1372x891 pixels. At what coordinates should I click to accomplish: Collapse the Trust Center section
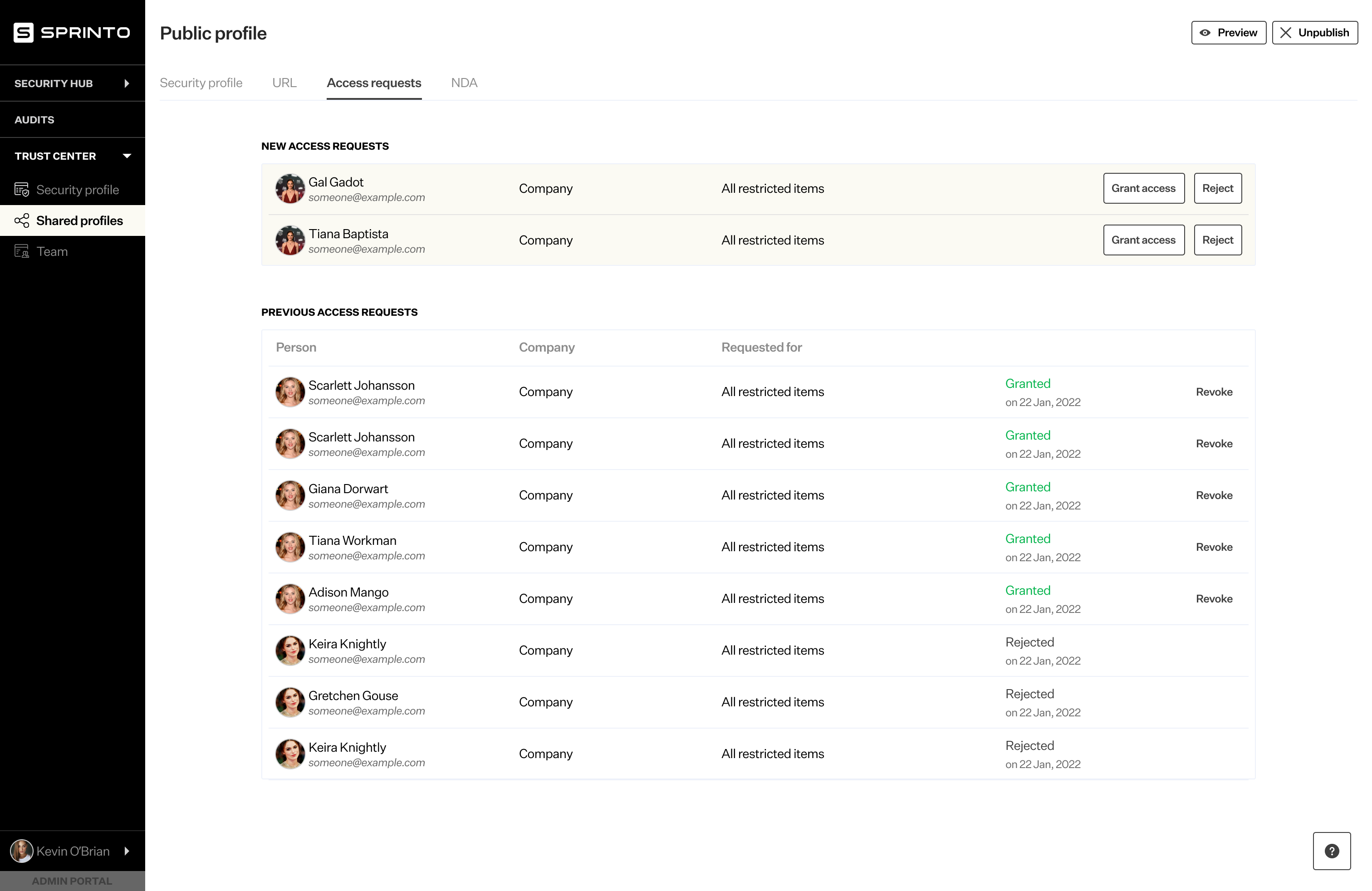(x=127, y=156)
